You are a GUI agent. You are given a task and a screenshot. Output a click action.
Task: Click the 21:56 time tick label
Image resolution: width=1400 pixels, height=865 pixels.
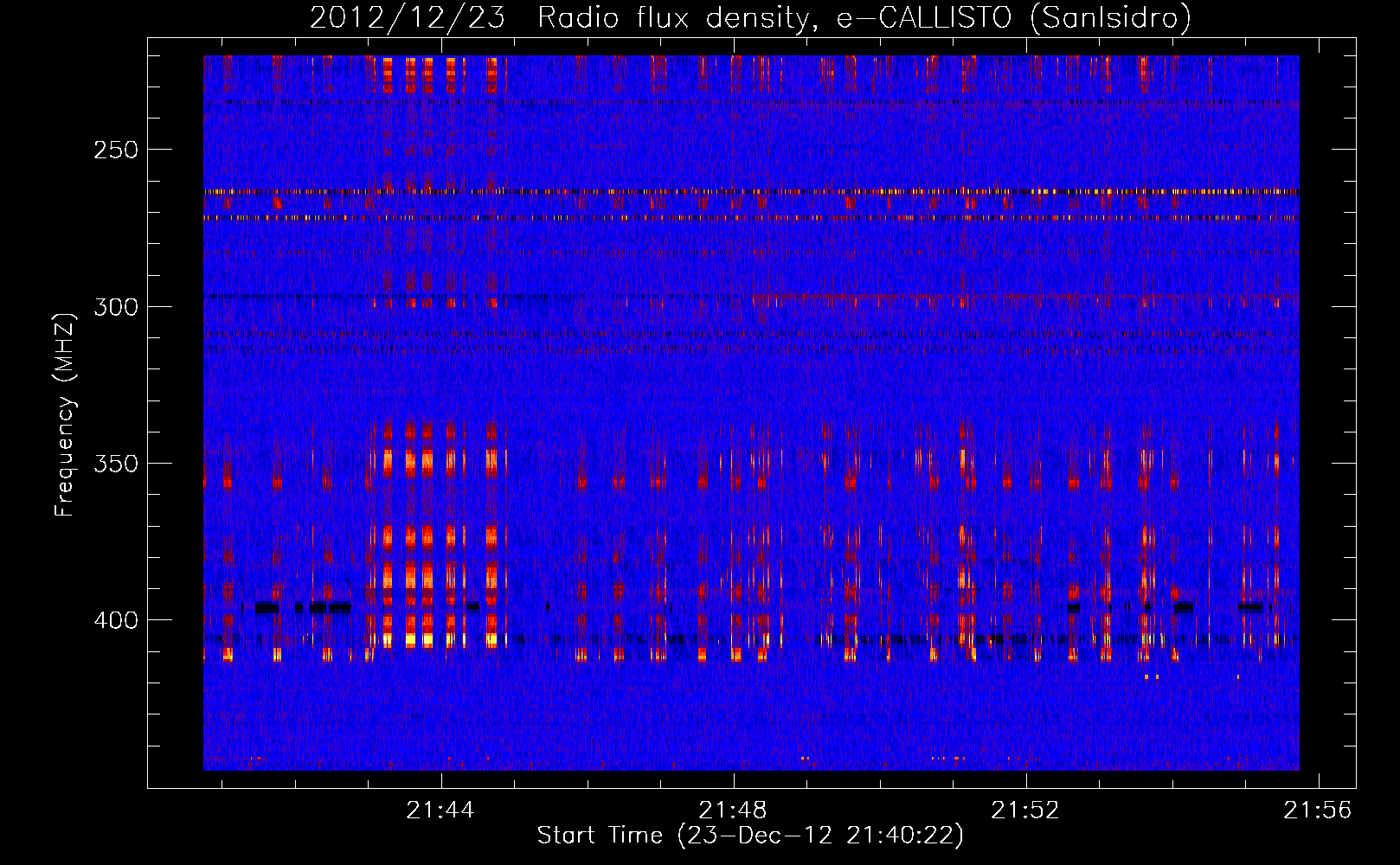tap(1318, 811)
